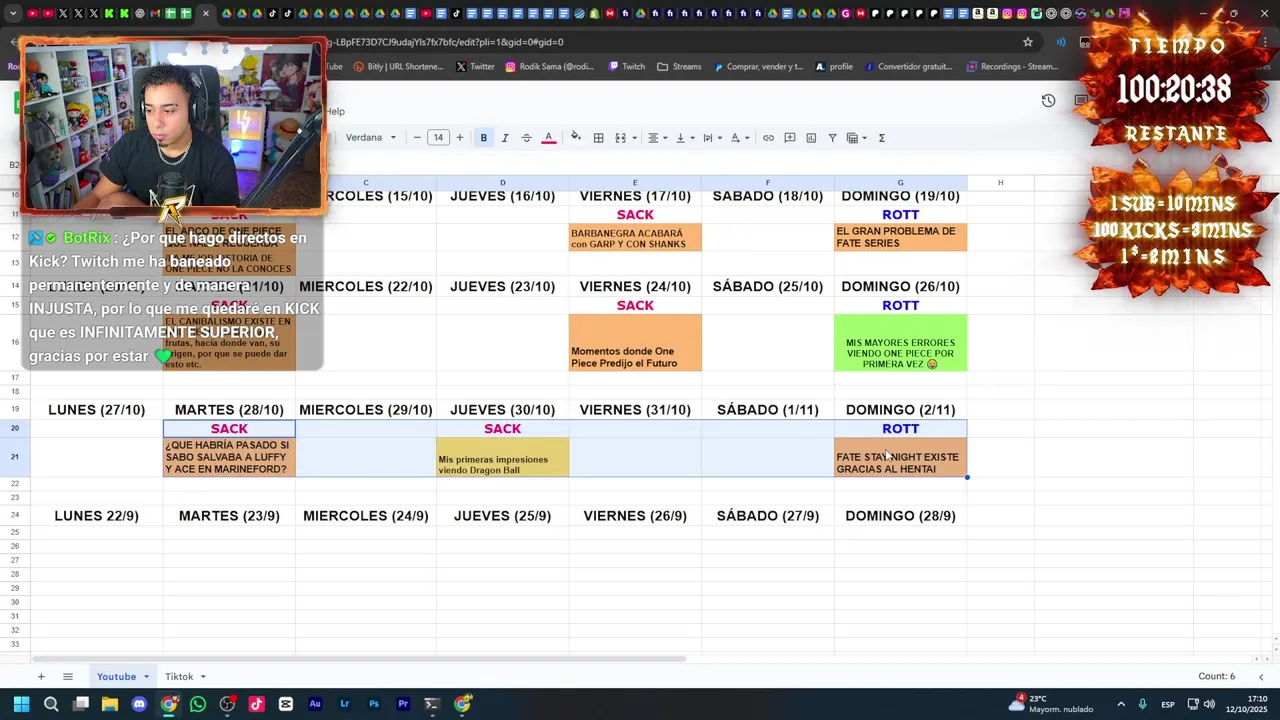
Task: Select column H header
Action: coord(1000,183)
